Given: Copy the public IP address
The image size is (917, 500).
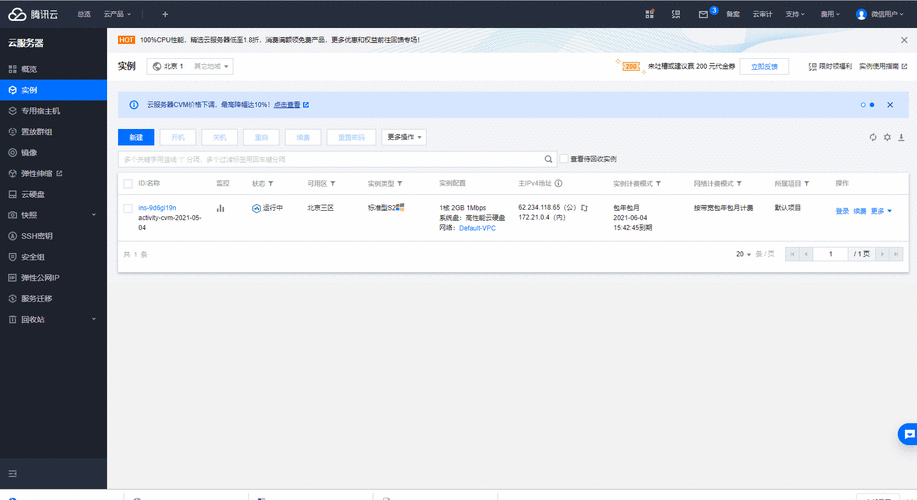Looking at the screenshot, I should click(x=584, y=208).
